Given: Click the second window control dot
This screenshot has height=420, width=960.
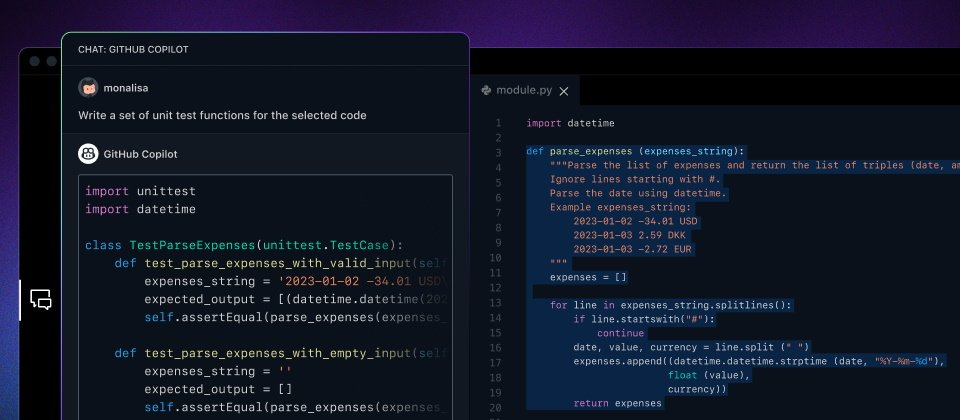Looking at the screenshot, I should tap(50, 61).
